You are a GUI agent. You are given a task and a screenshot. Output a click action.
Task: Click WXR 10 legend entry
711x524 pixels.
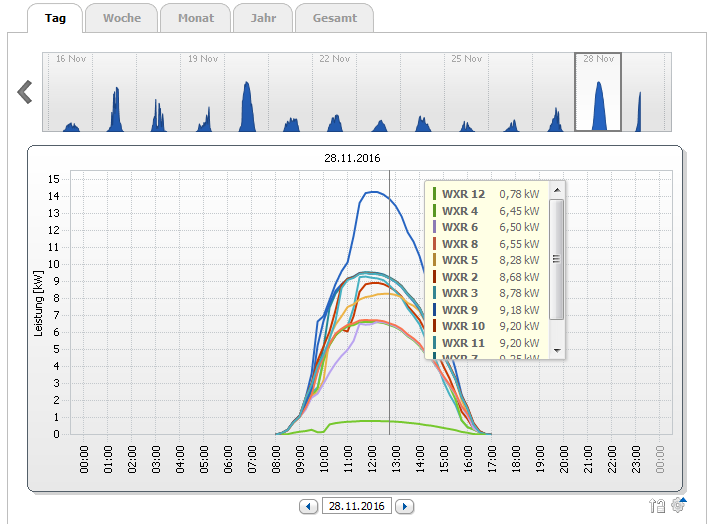[487, 326]
